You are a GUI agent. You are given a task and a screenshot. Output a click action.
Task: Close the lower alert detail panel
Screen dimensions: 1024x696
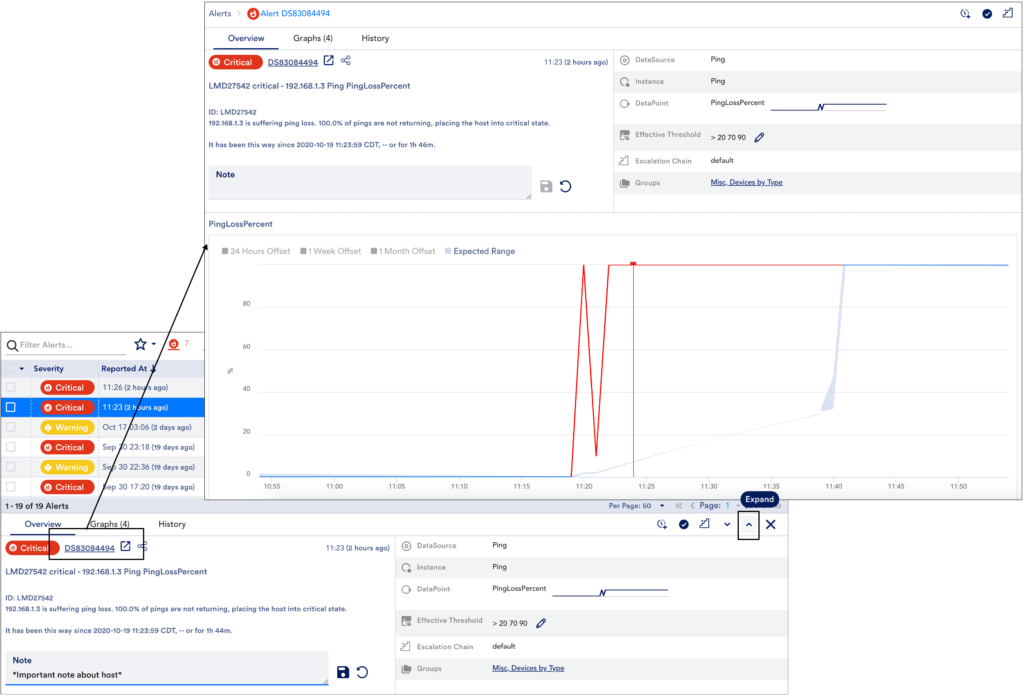(x=771, y=524)
